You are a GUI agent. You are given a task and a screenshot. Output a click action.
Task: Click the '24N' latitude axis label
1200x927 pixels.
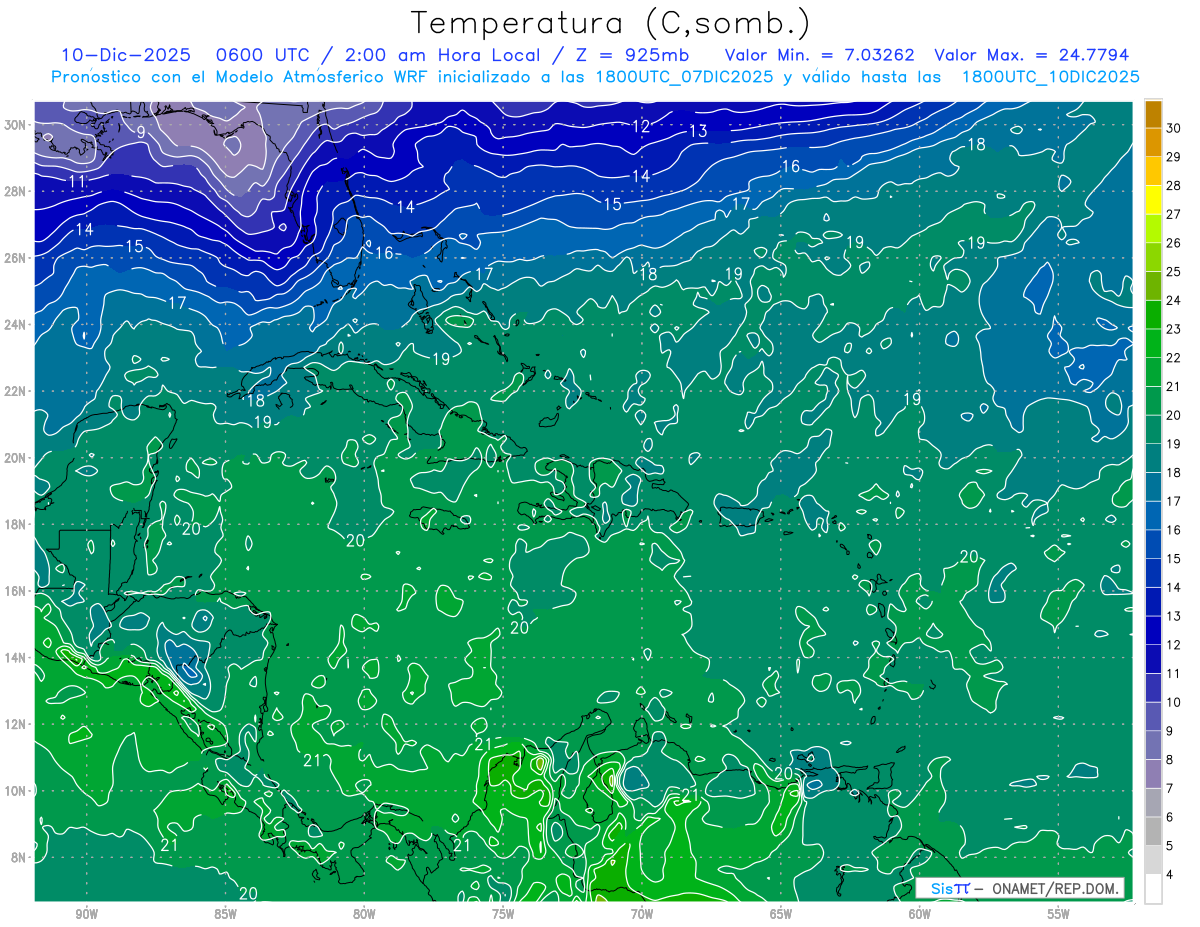tap(16, 324)
